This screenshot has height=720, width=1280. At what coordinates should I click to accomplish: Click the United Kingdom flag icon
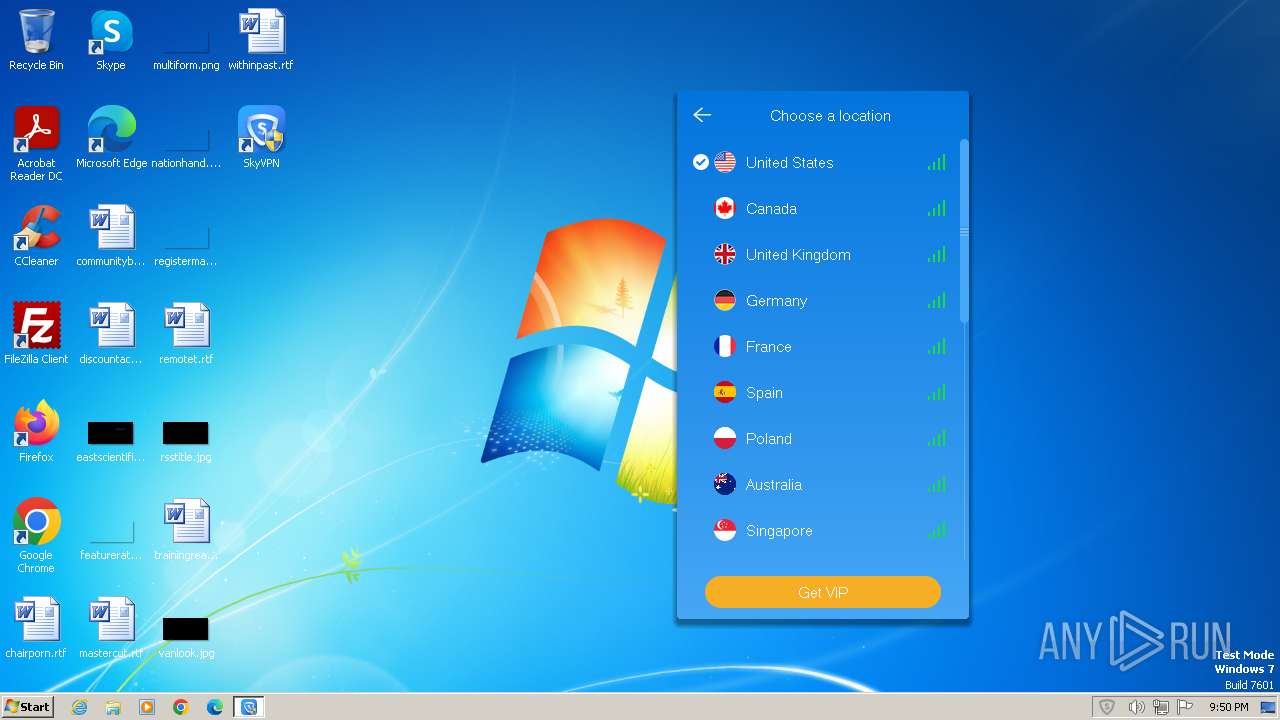(725, 254)
